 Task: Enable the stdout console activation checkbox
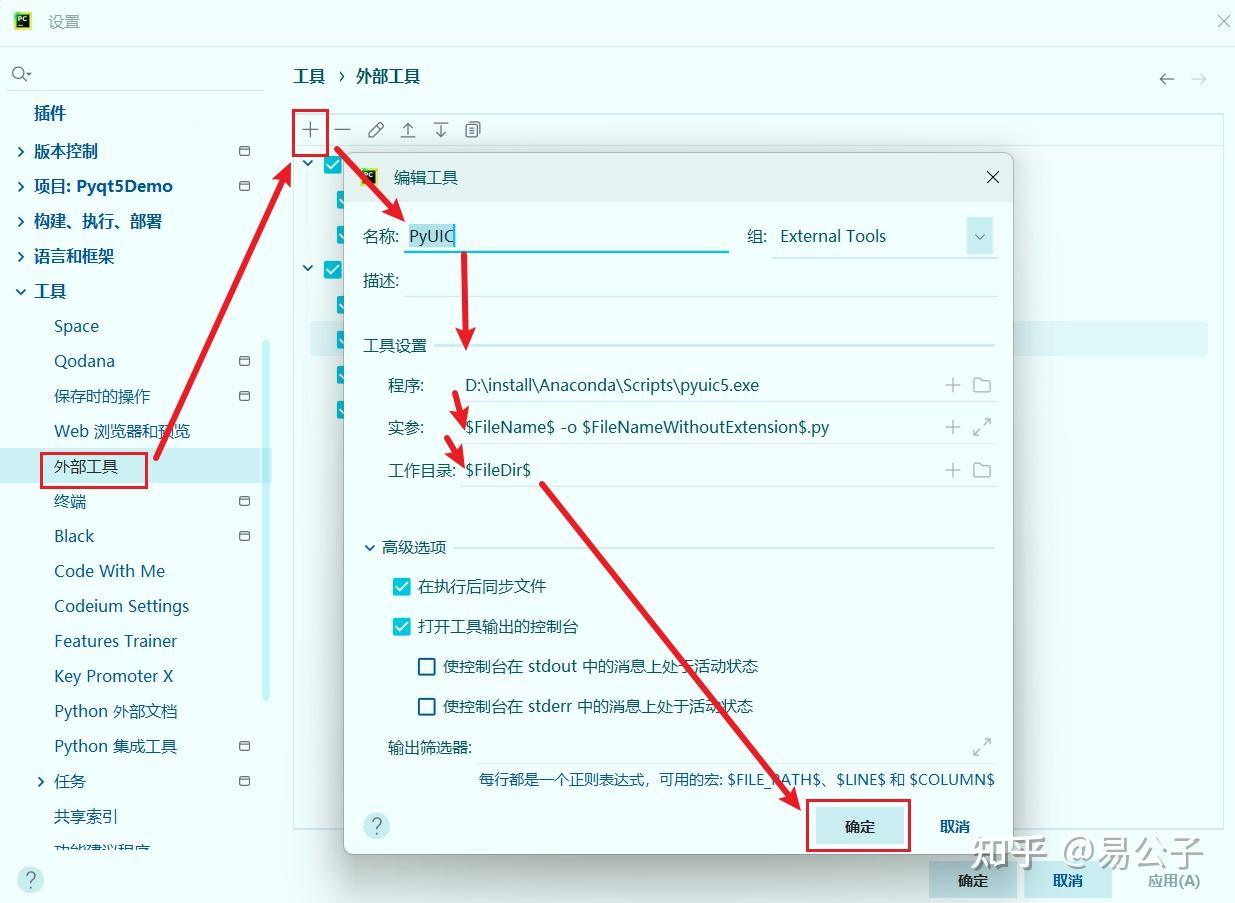pos(427,666)
